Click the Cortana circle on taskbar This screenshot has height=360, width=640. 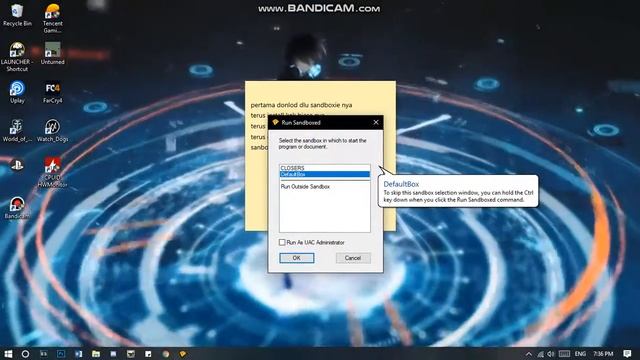point(25,353)
